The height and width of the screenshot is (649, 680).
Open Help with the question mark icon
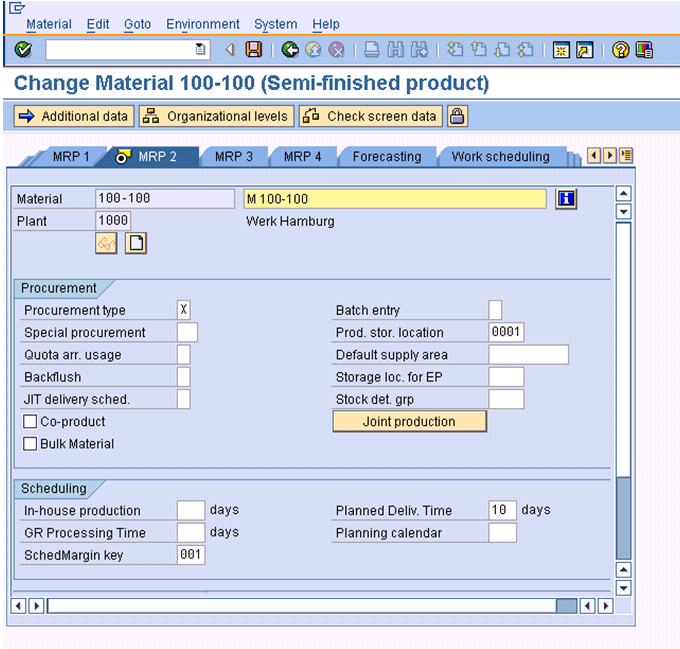[621, 49]
